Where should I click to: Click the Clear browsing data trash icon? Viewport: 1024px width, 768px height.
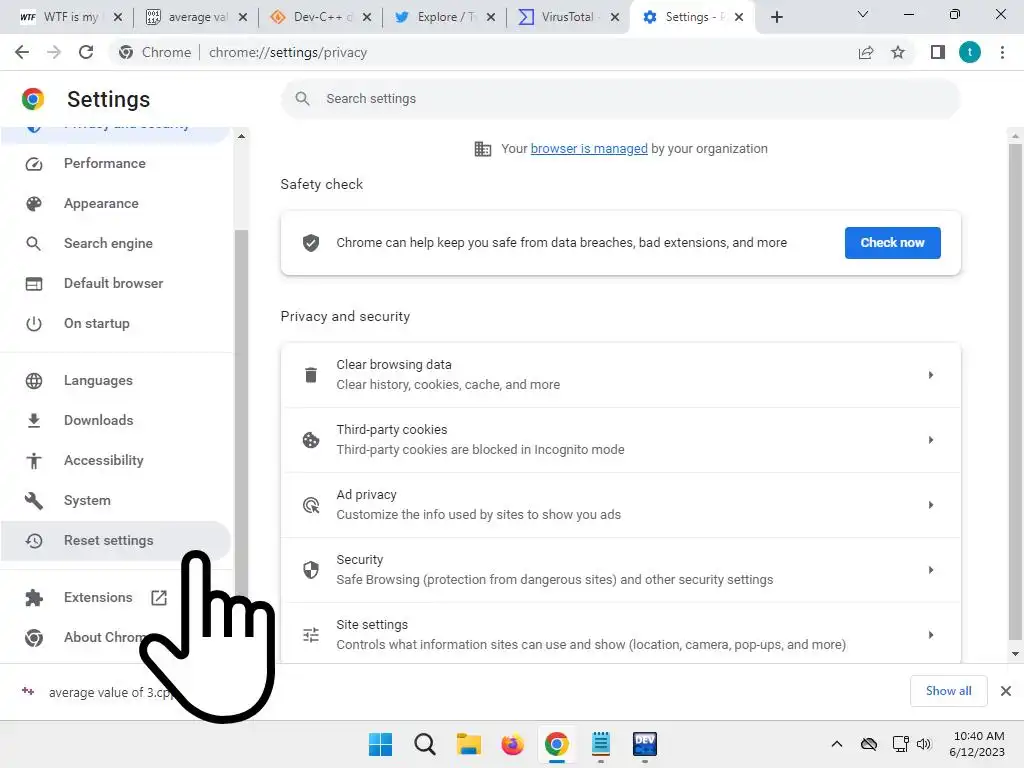311,375
